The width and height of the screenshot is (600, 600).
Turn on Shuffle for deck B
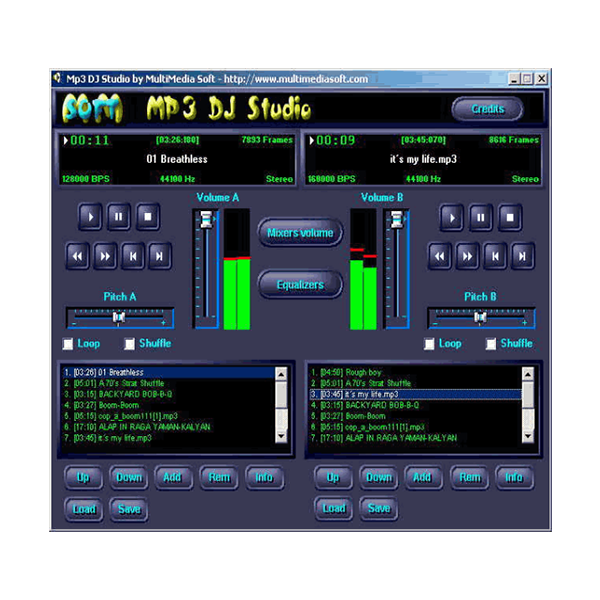pyautogui.click(x=492, y=344)
